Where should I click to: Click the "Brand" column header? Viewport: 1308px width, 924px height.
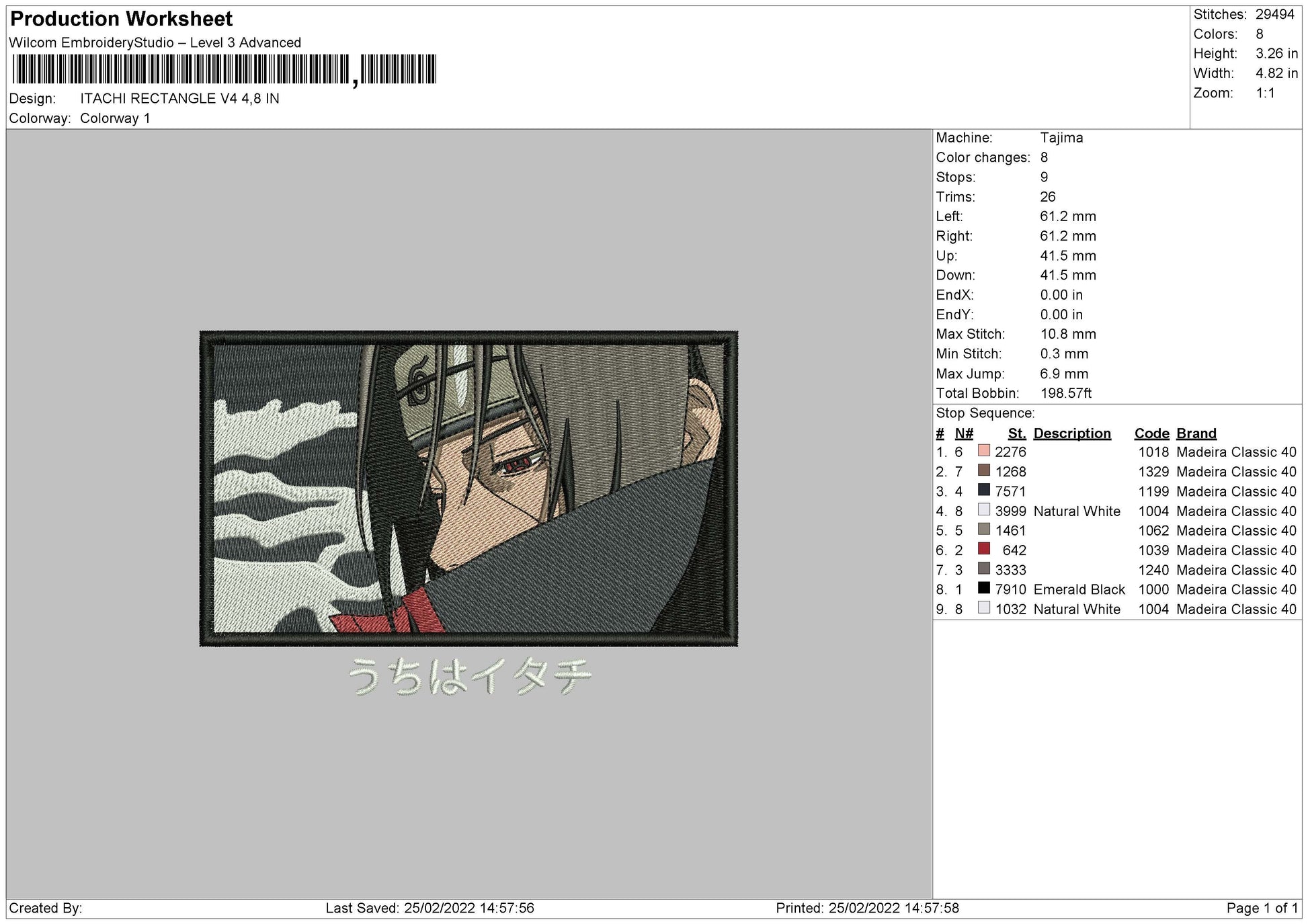tap(1196, 433)
